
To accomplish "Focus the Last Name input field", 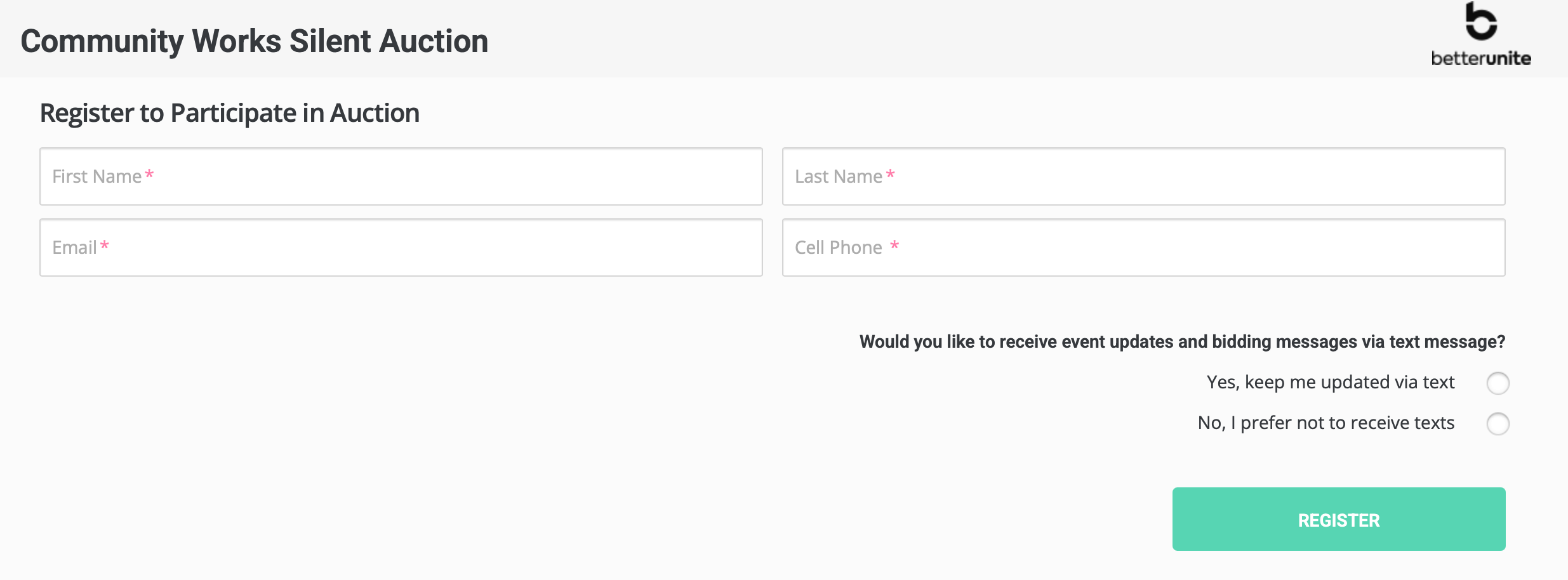I will click(x=1144, y=176).
